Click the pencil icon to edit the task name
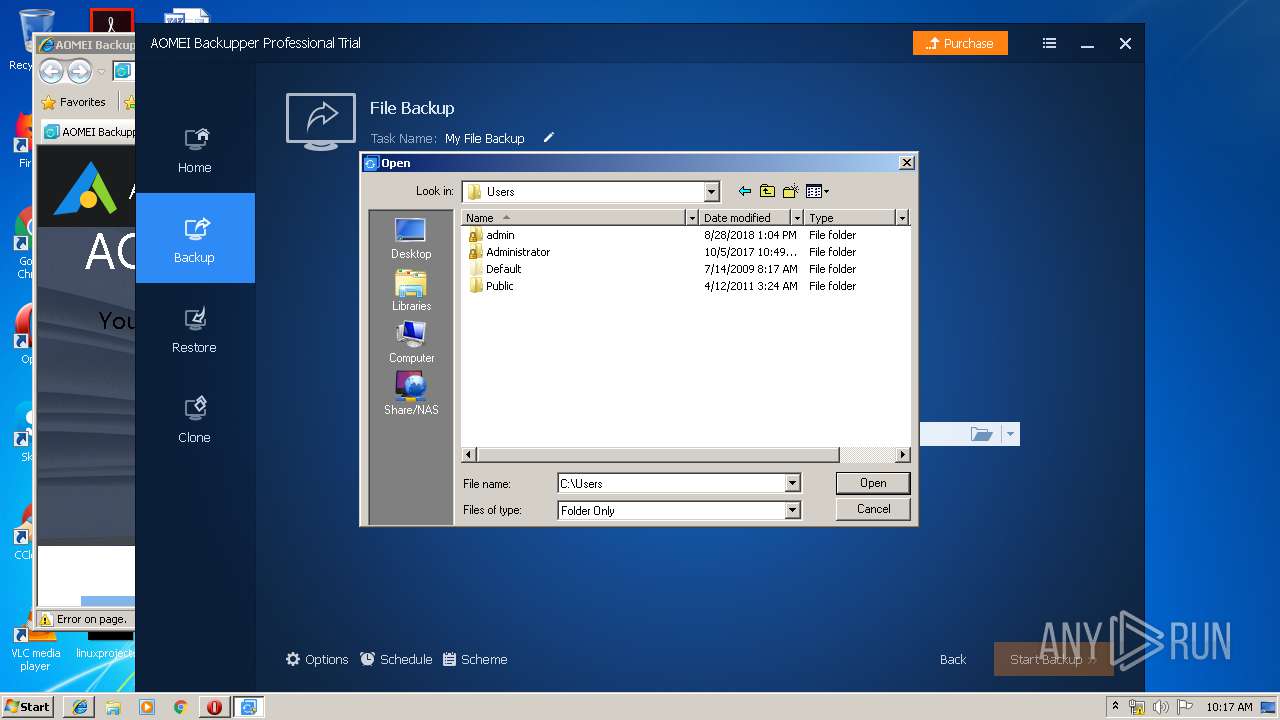1280x720 pixels. coord(548,138)
